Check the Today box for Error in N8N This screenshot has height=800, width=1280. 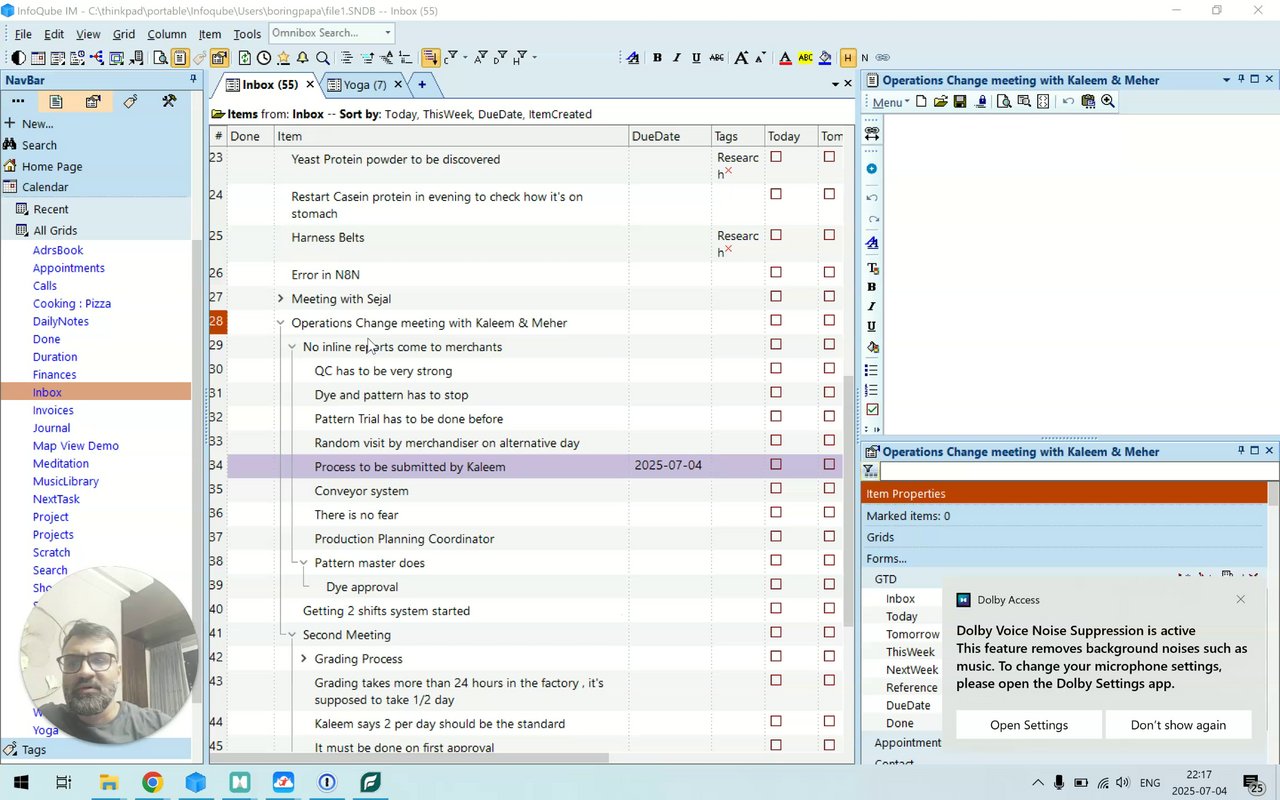click(776, 273)
